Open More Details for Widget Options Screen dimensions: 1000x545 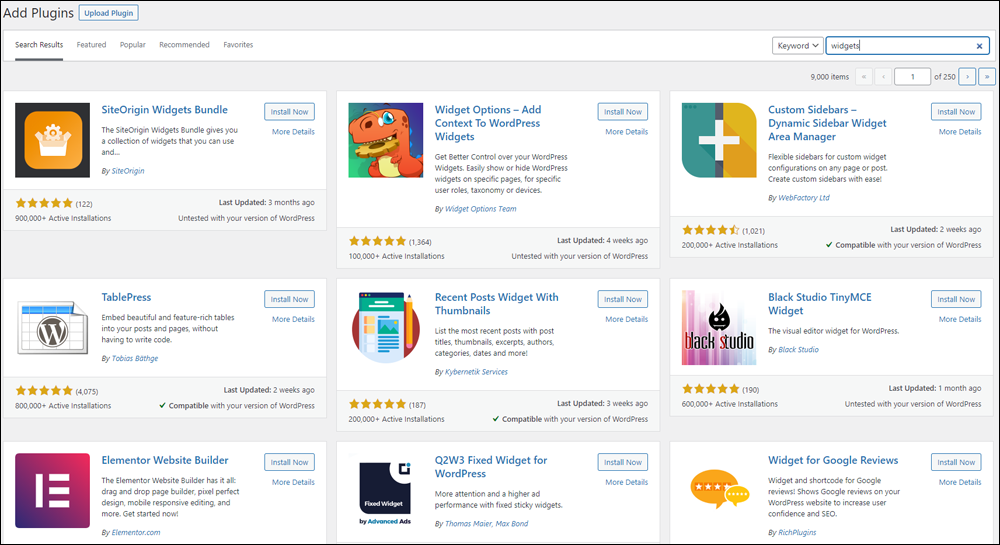626,132
